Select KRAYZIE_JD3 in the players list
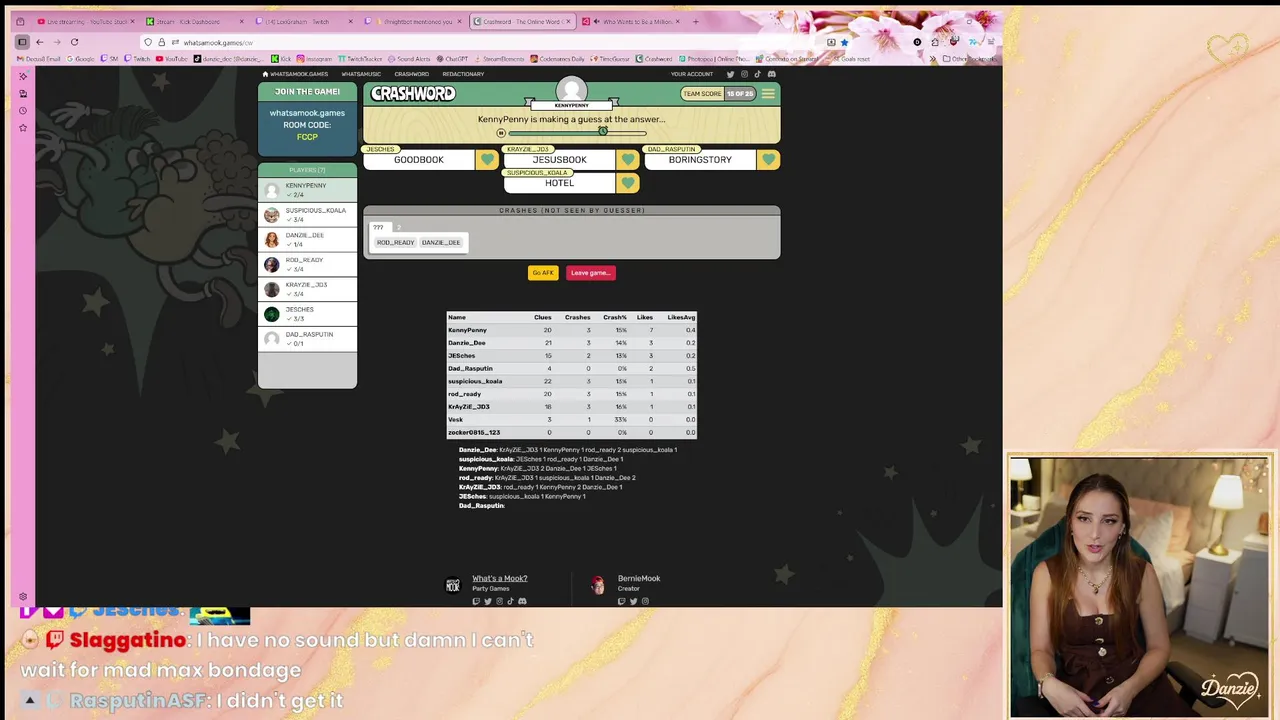Image resolution: width=1280 pixels, height=720 pixels. [x=307, y=289]
